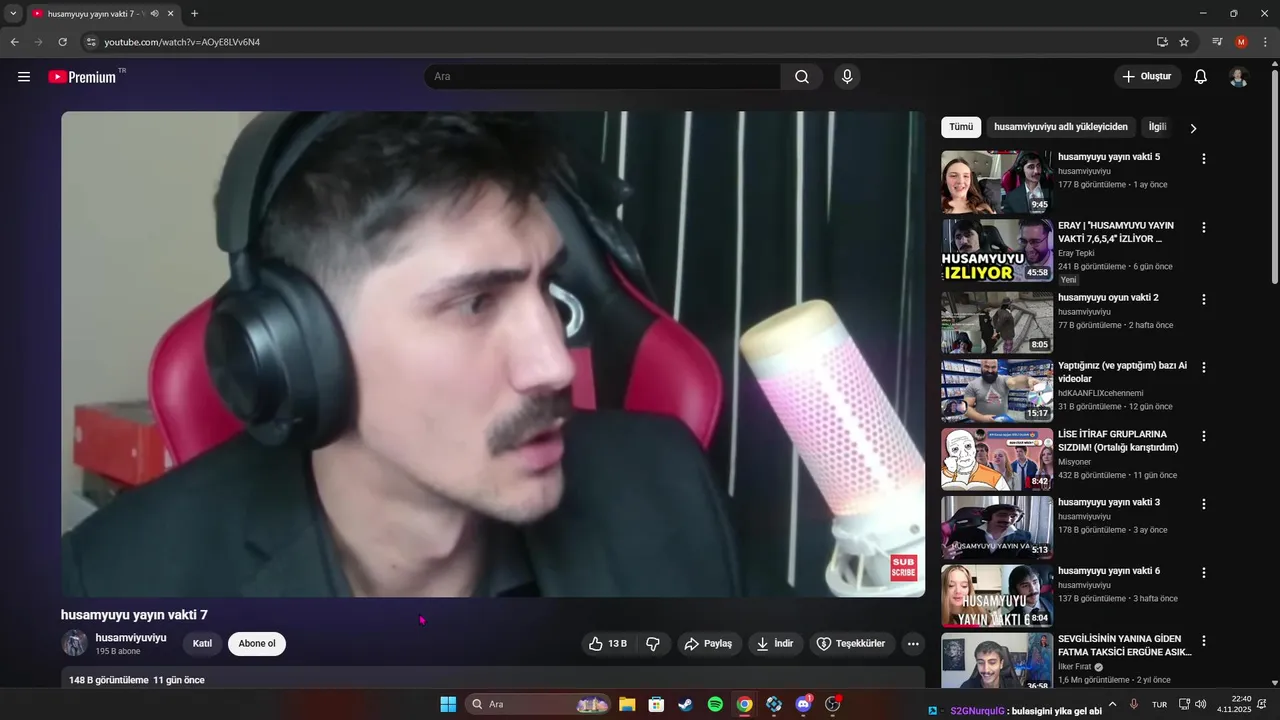Open husamyuyu yayın vakti 5 thumbnail
Viewport: 1280px width, 720px height.
coord(997,182)
